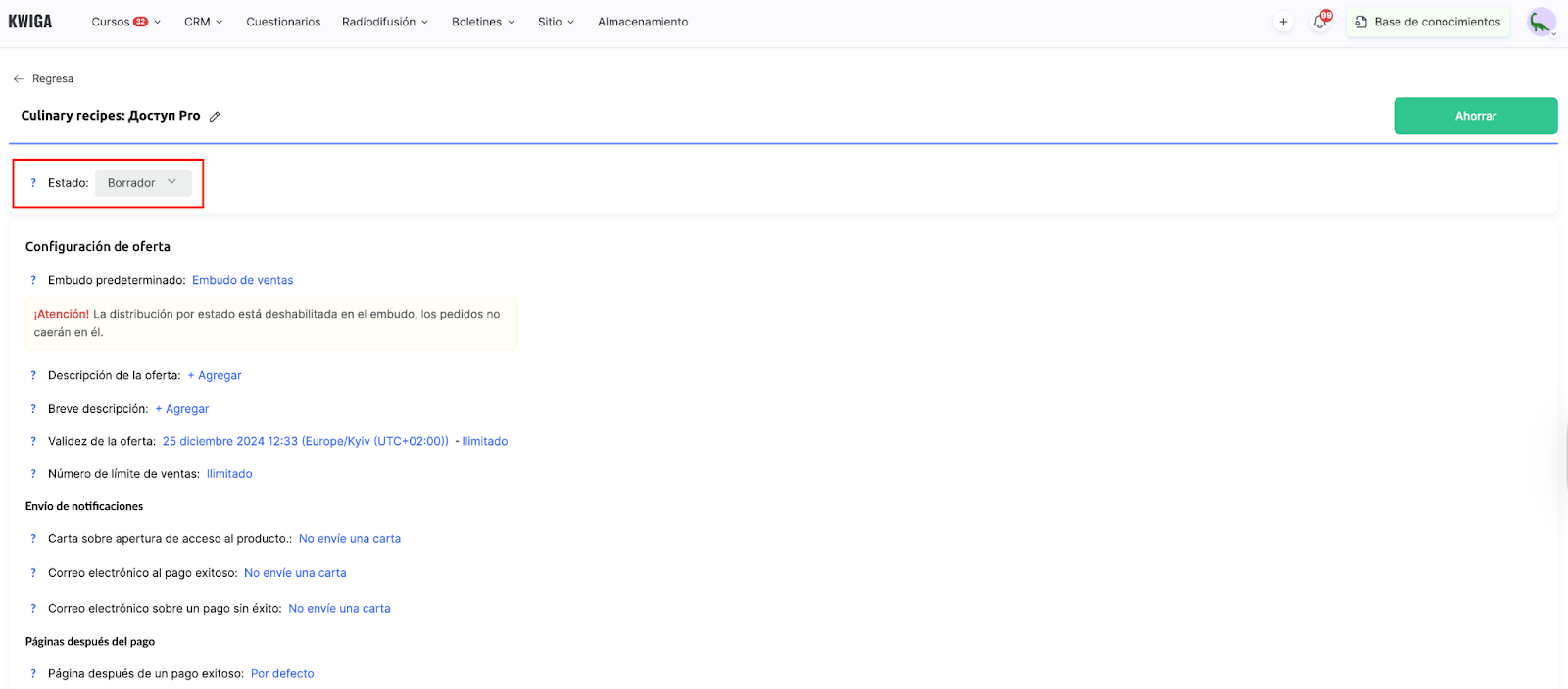Open the Radiodifusión dropdown menu

(x=384, y=22)
